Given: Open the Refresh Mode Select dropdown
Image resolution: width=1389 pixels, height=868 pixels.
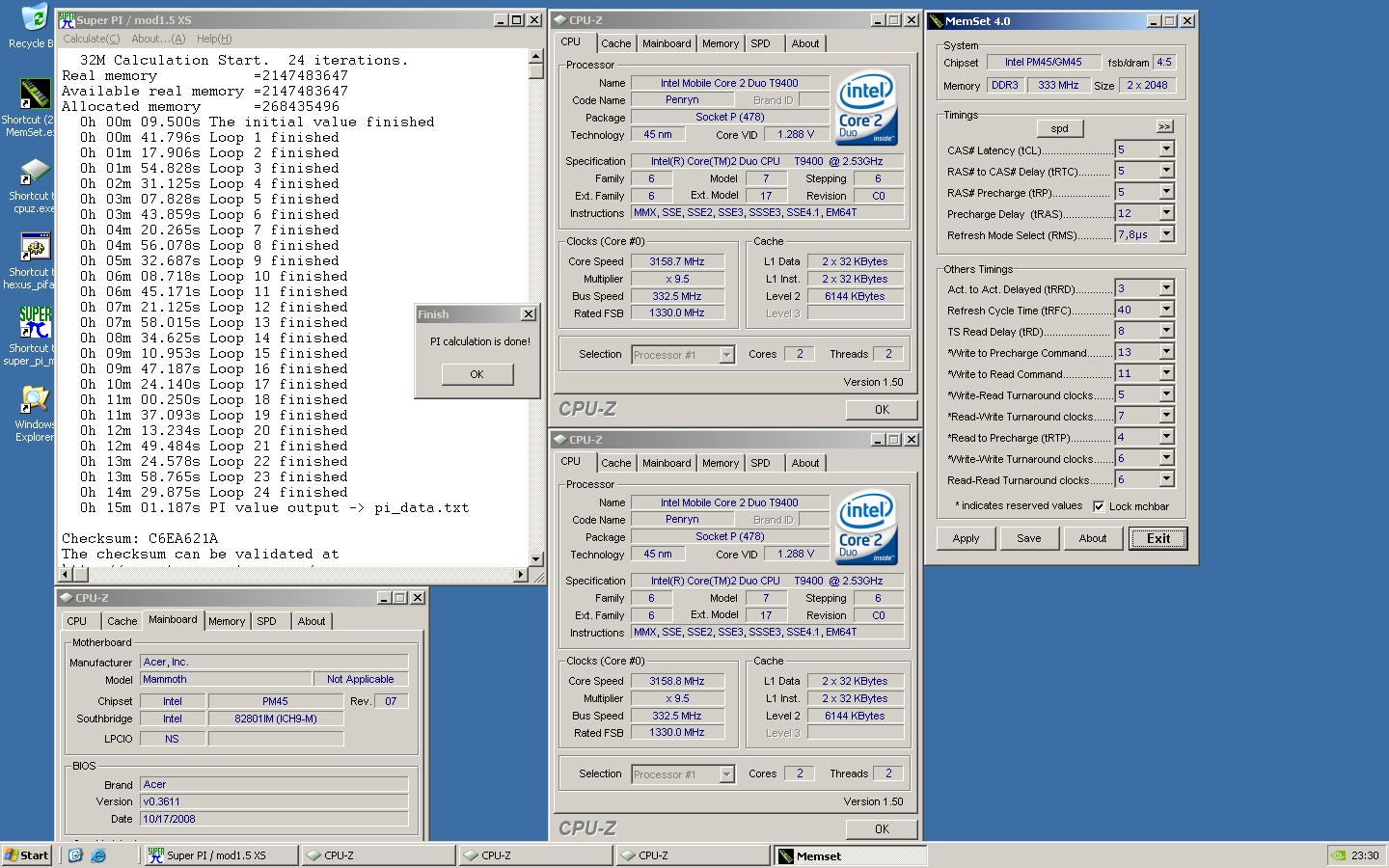Looking at the screenshot, I should tap(1166, 234).
